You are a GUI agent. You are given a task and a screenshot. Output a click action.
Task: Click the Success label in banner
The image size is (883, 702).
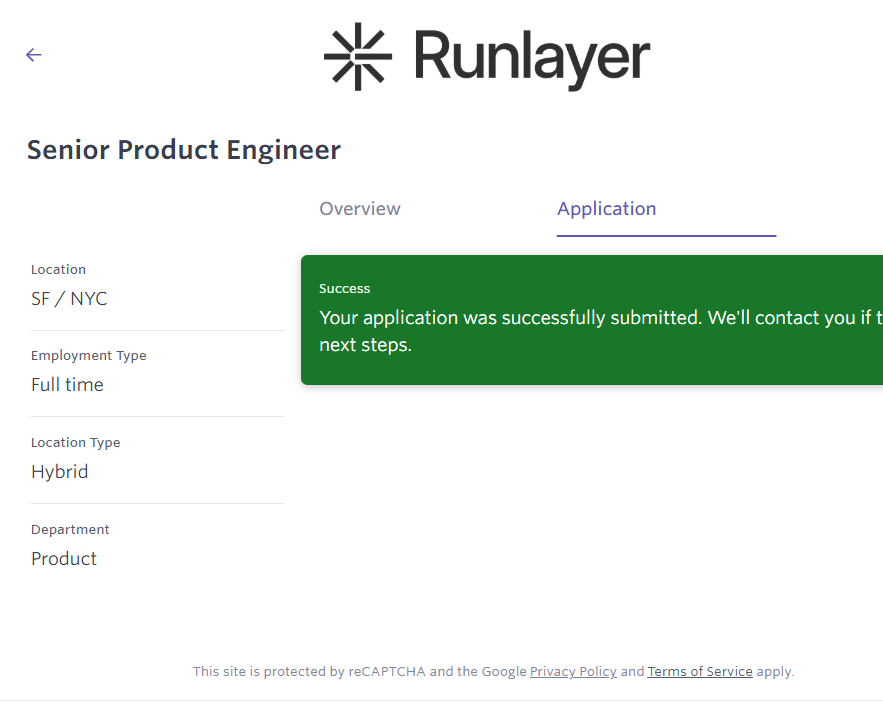pyautogui.click(x=345, y=289)
